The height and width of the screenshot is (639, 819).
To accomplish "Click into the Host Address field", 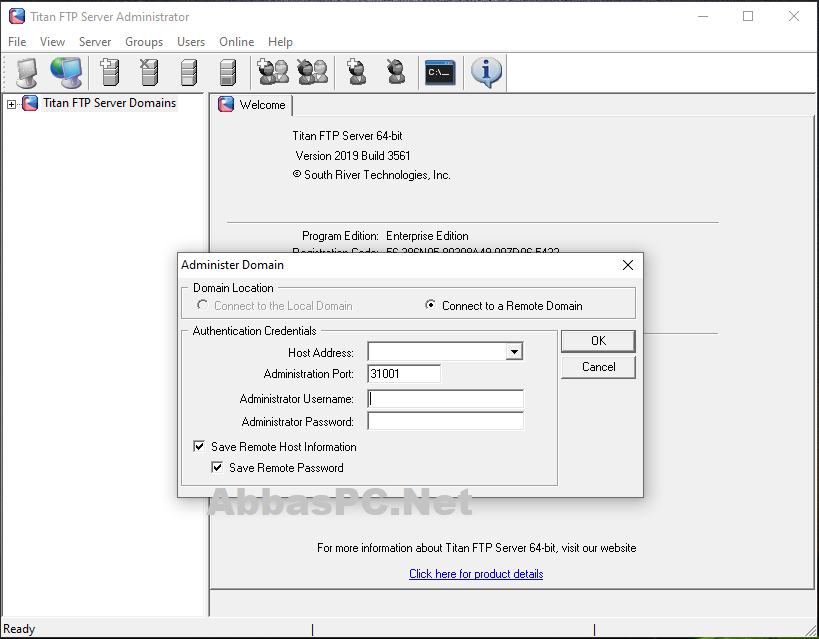I will (x=437, y=352).
